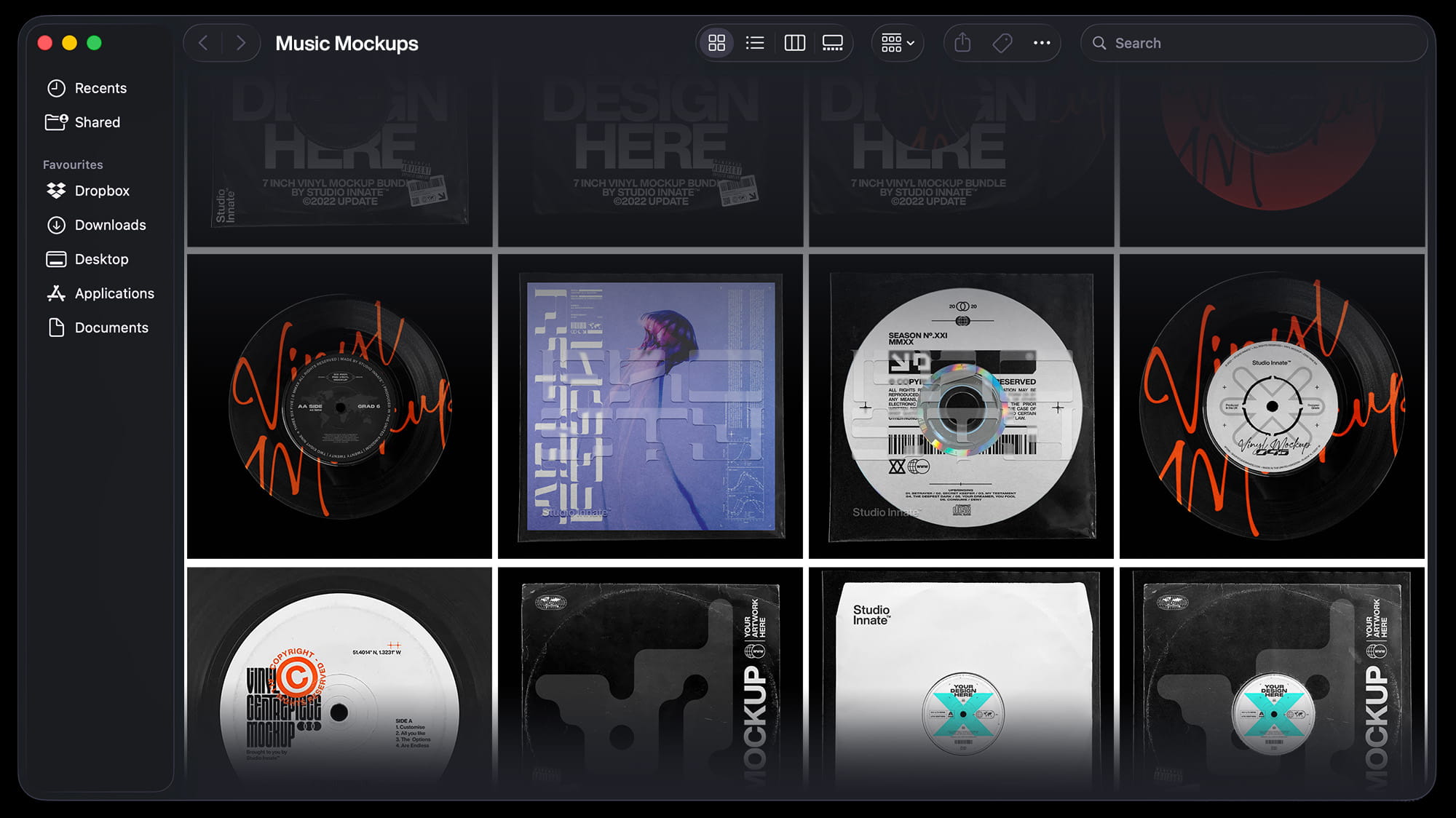Expand the Favourites section header
The width and height of the screenshot is (1456, 818).
tap(72, 164)
